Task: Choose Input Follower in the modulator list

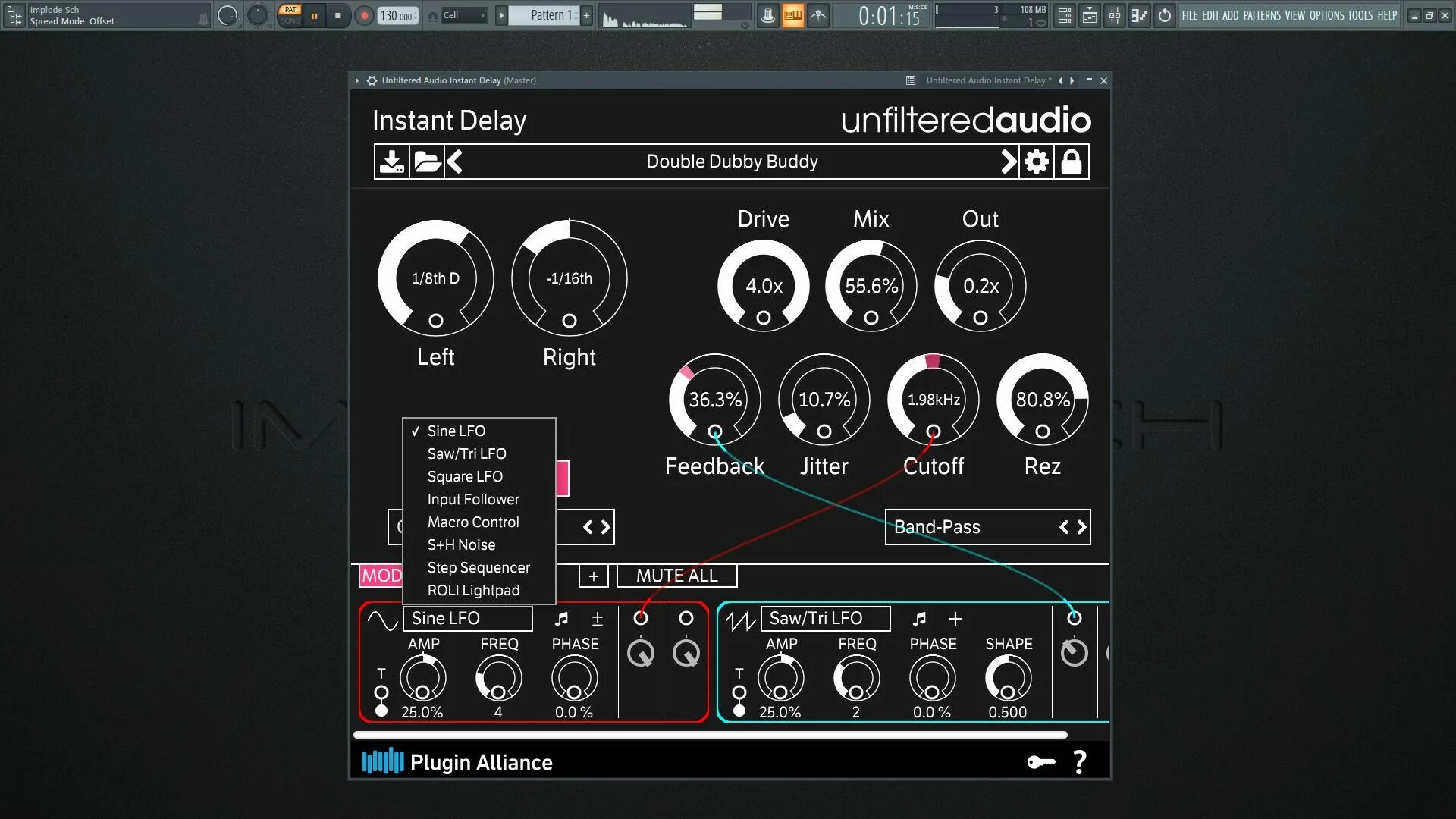Action: pos(472,500)
